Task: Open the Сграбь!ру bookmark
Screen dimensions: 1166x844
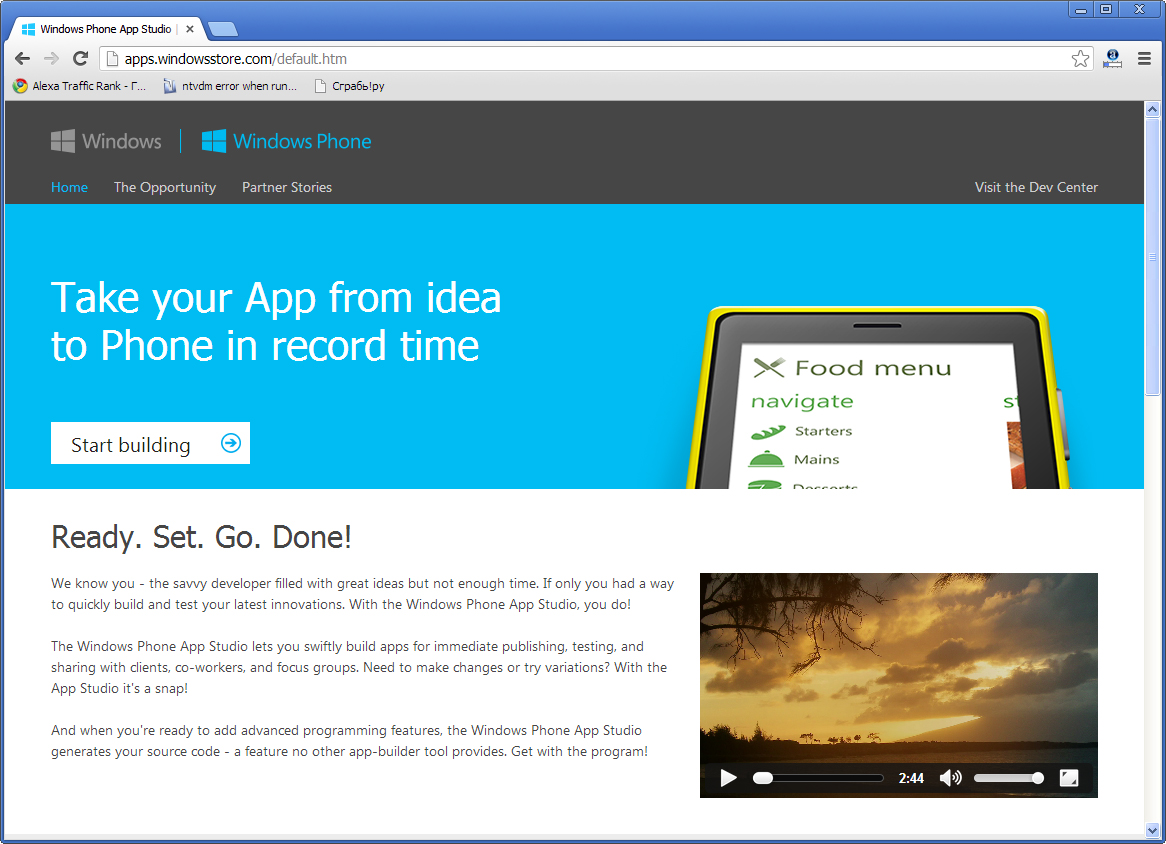Action: (x=350, y=86)
